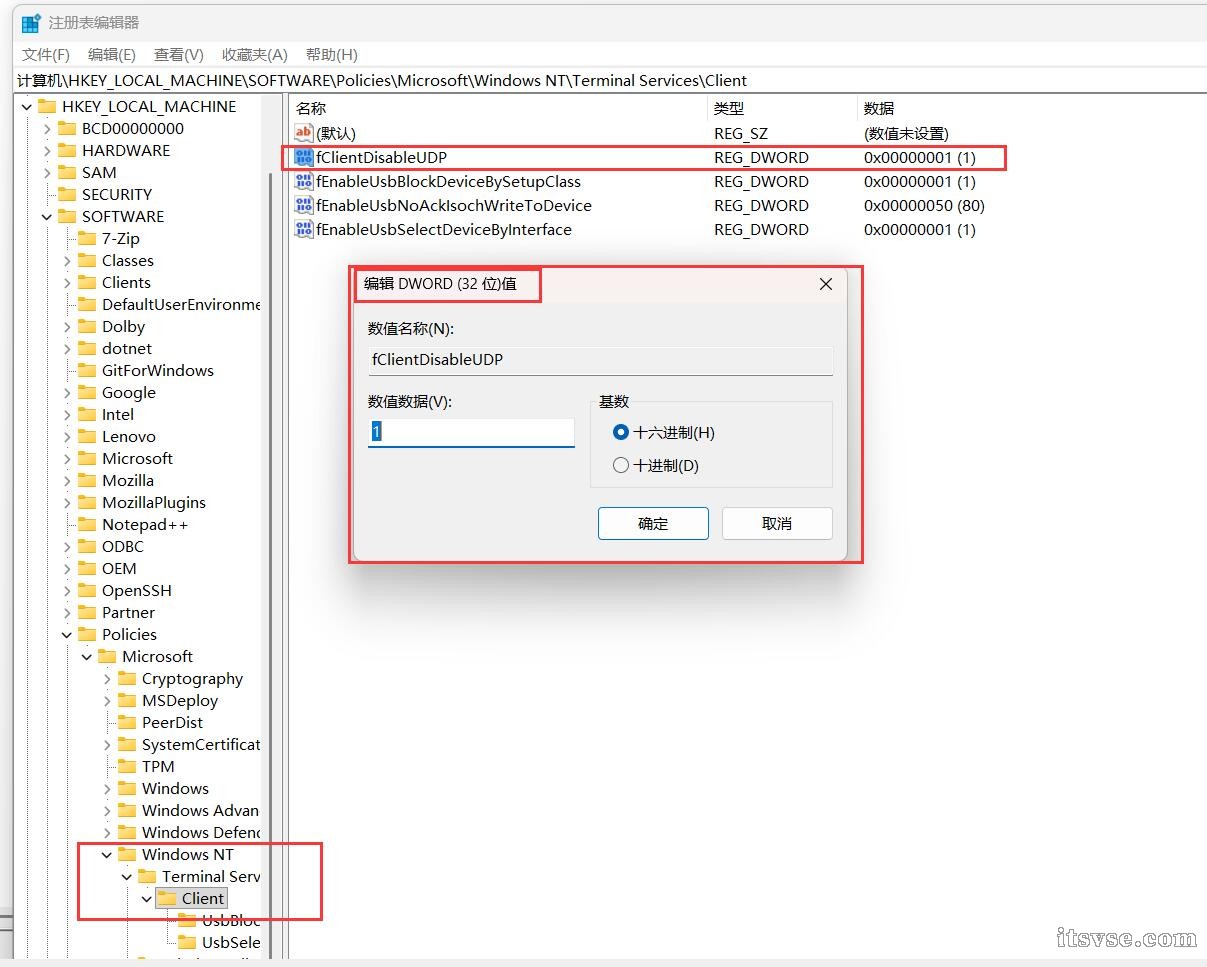Collapse the Policies key in tree
Screen dimensions: 1207x967
click(67, 635)
